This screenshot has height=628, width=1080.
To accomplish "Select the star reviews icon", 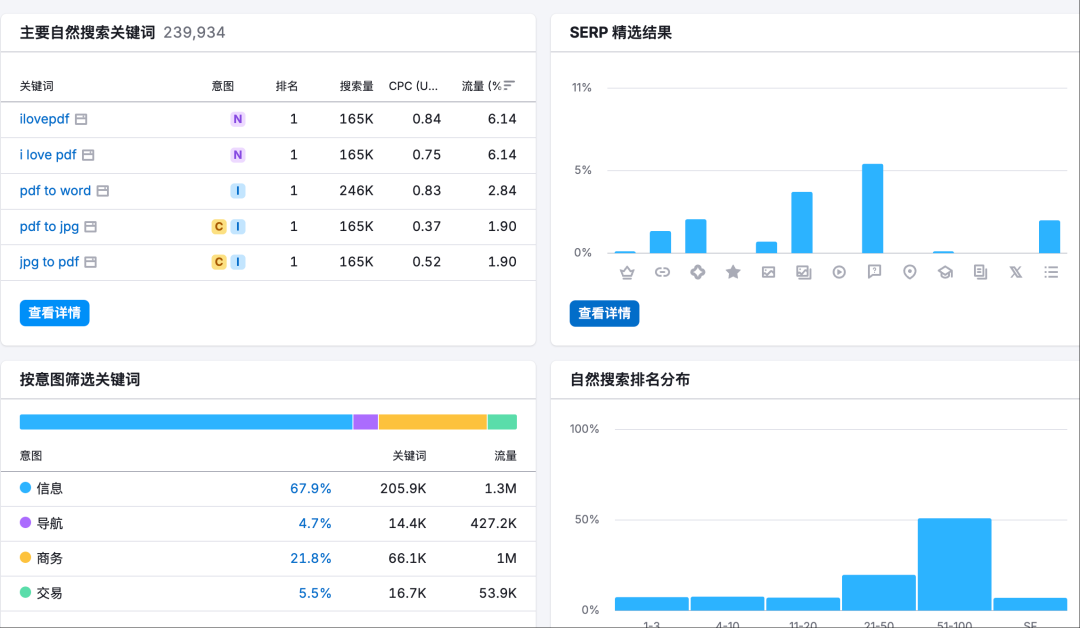I will click(x=733, y=273).
